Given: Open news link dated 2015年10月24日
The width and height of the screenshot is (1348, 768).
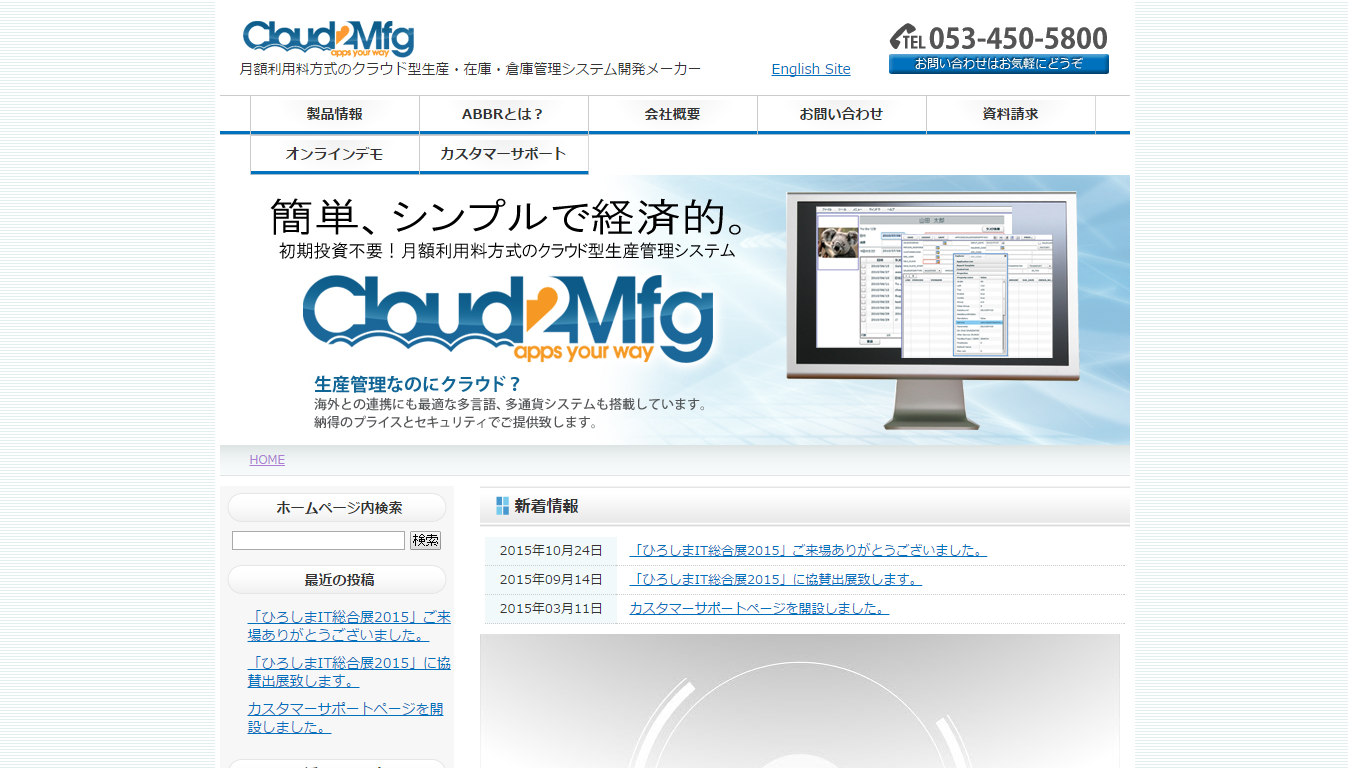Looking at the screenshot, I should (x=807, y=551).
